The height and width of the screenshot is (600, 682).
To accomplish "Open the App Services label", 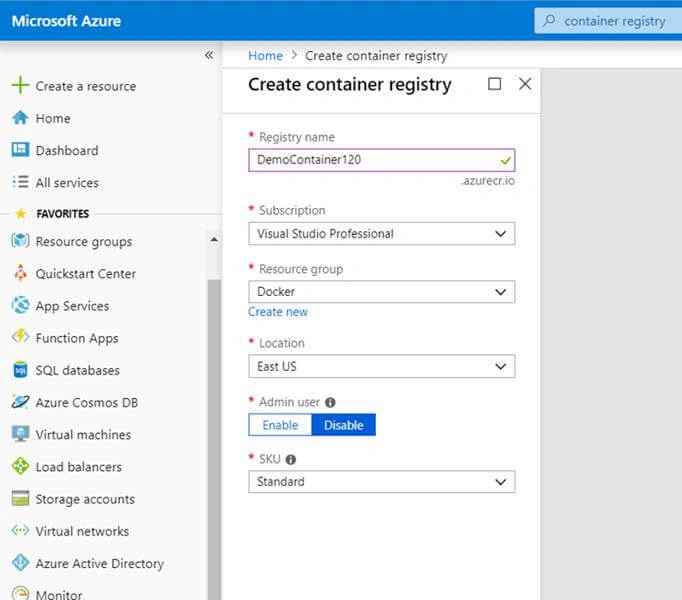I will pos(72,306).
